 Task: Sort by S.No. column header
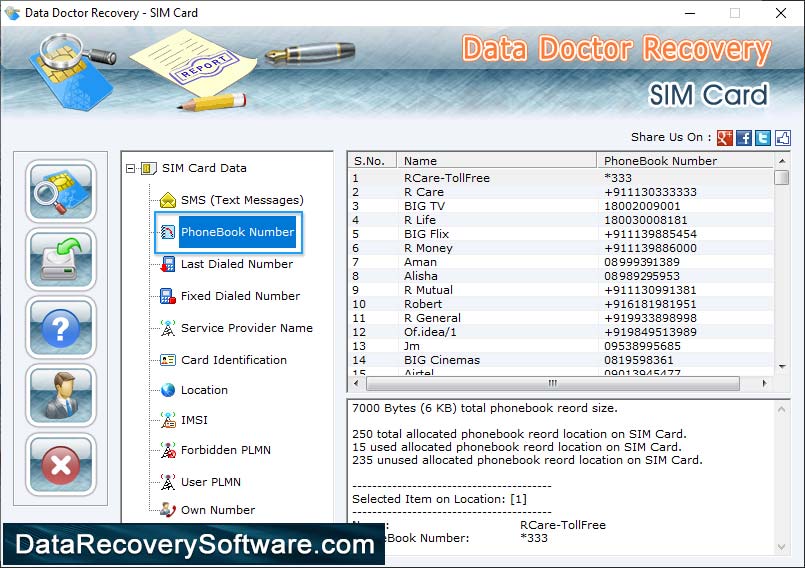click(372, 161)
